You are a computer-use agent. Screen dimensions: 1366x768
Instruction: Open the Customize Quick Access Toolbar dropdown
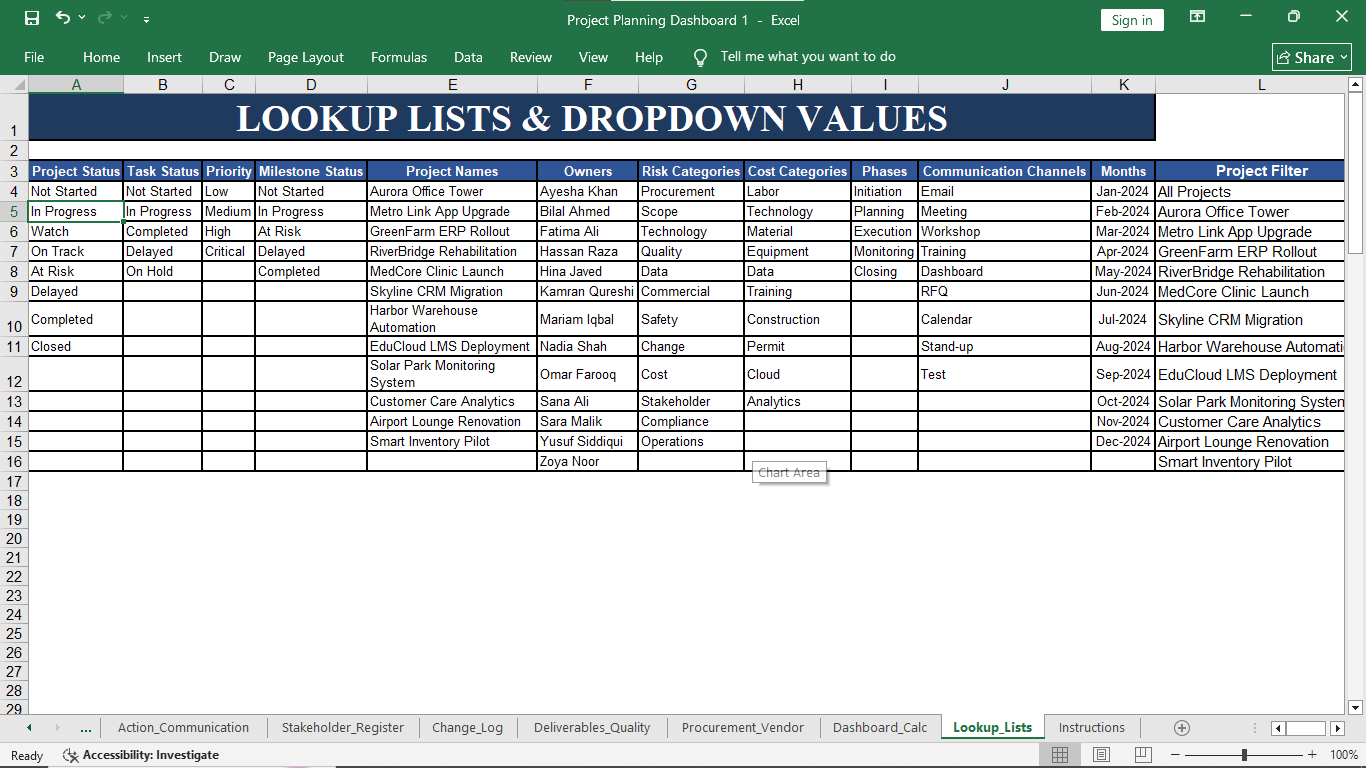tap(147, 19)
